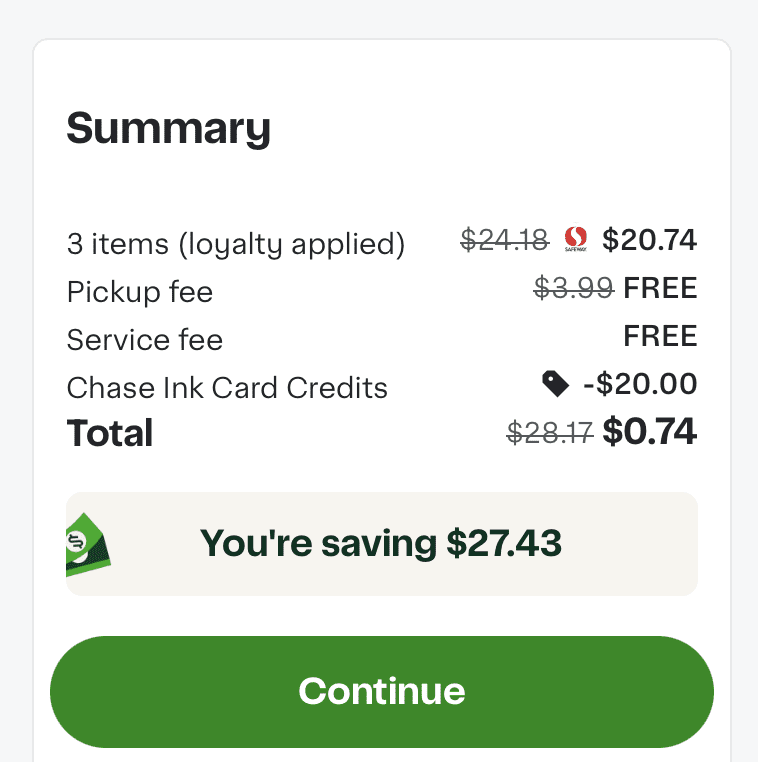Click the green cash savings icon

tap(88, 545)
